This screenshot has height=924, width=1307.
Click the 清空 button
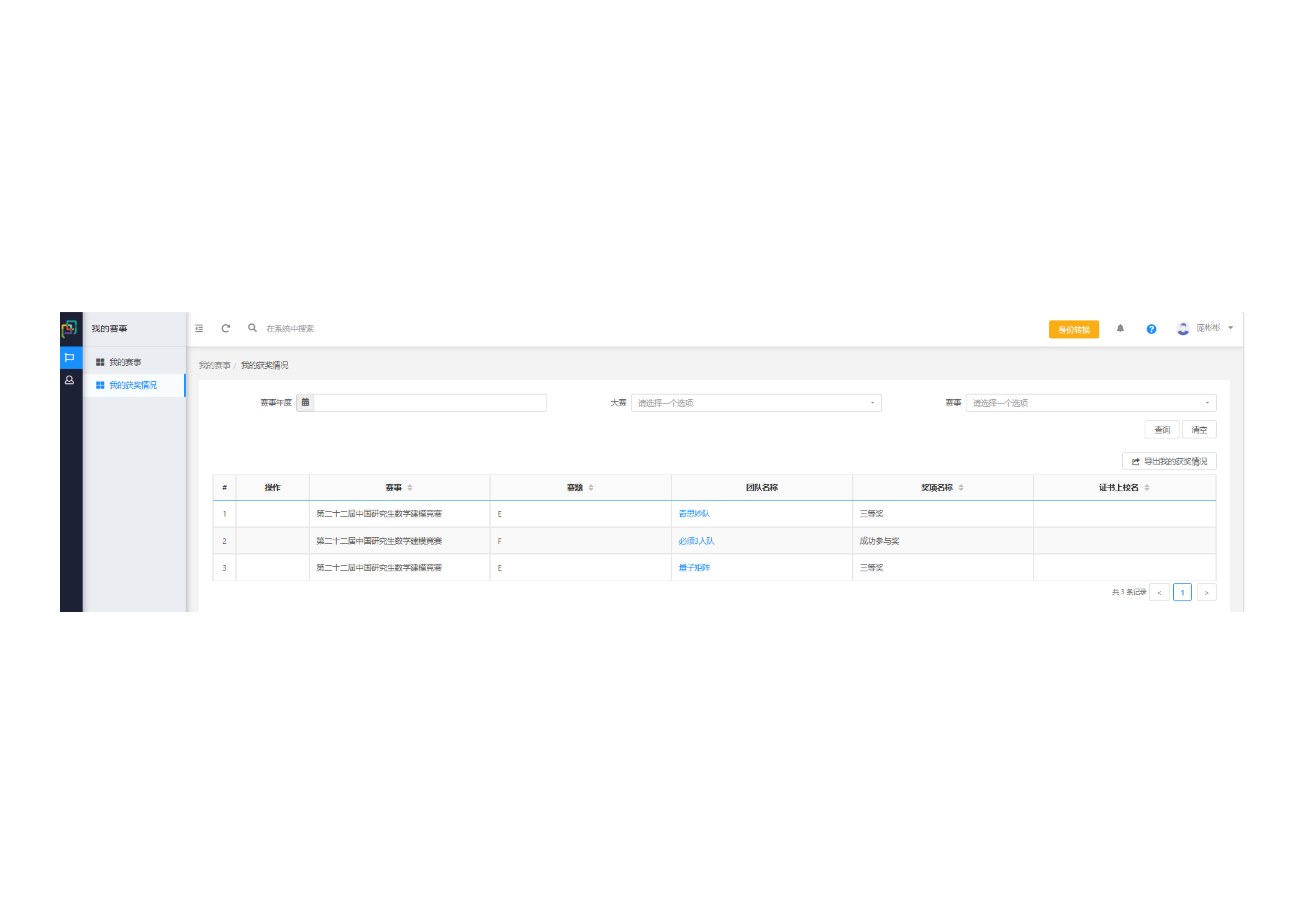(1199, 430)
